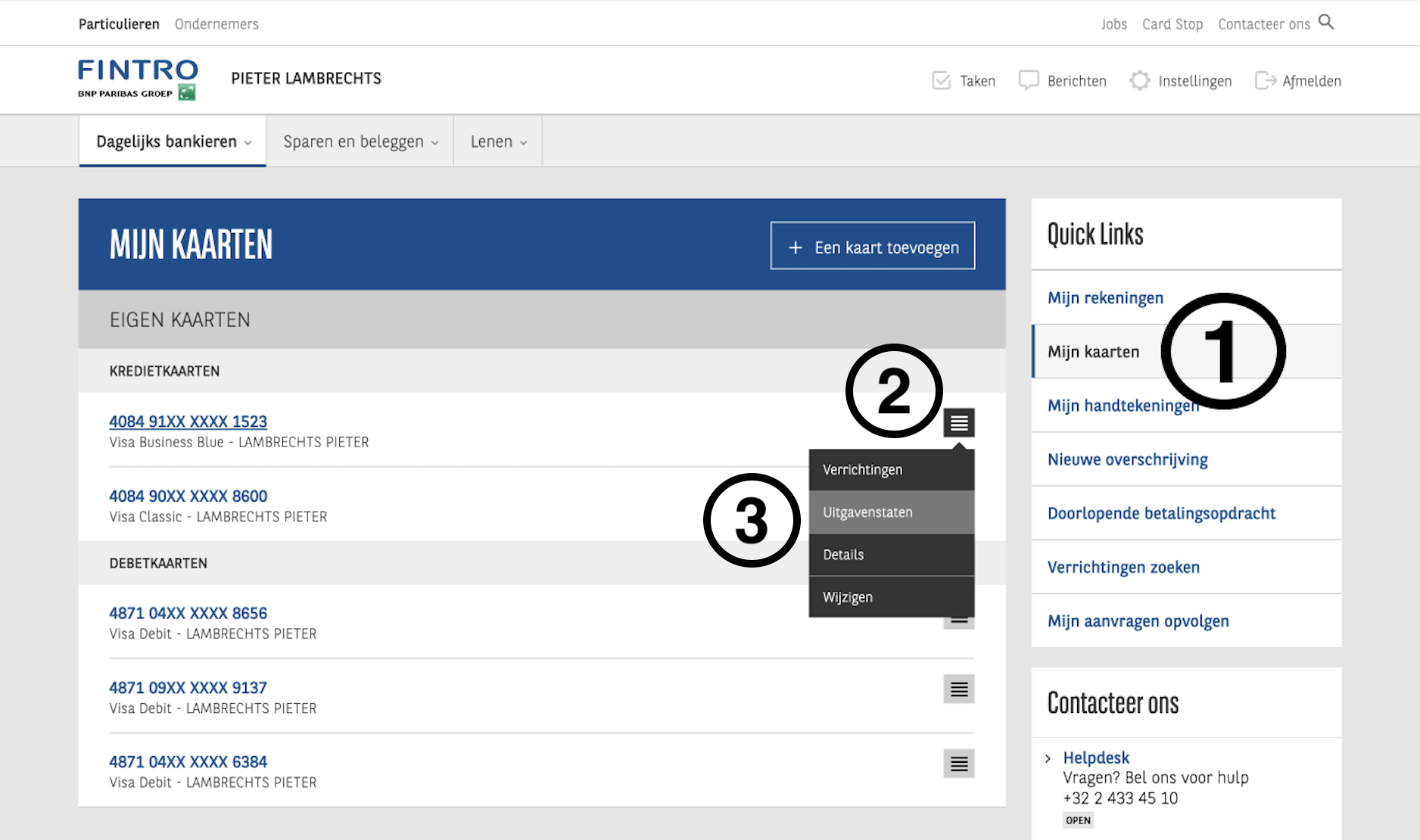Viewport: 1420px width, 840px height.
Task: Click the Taken label
Action: (977, 81)
